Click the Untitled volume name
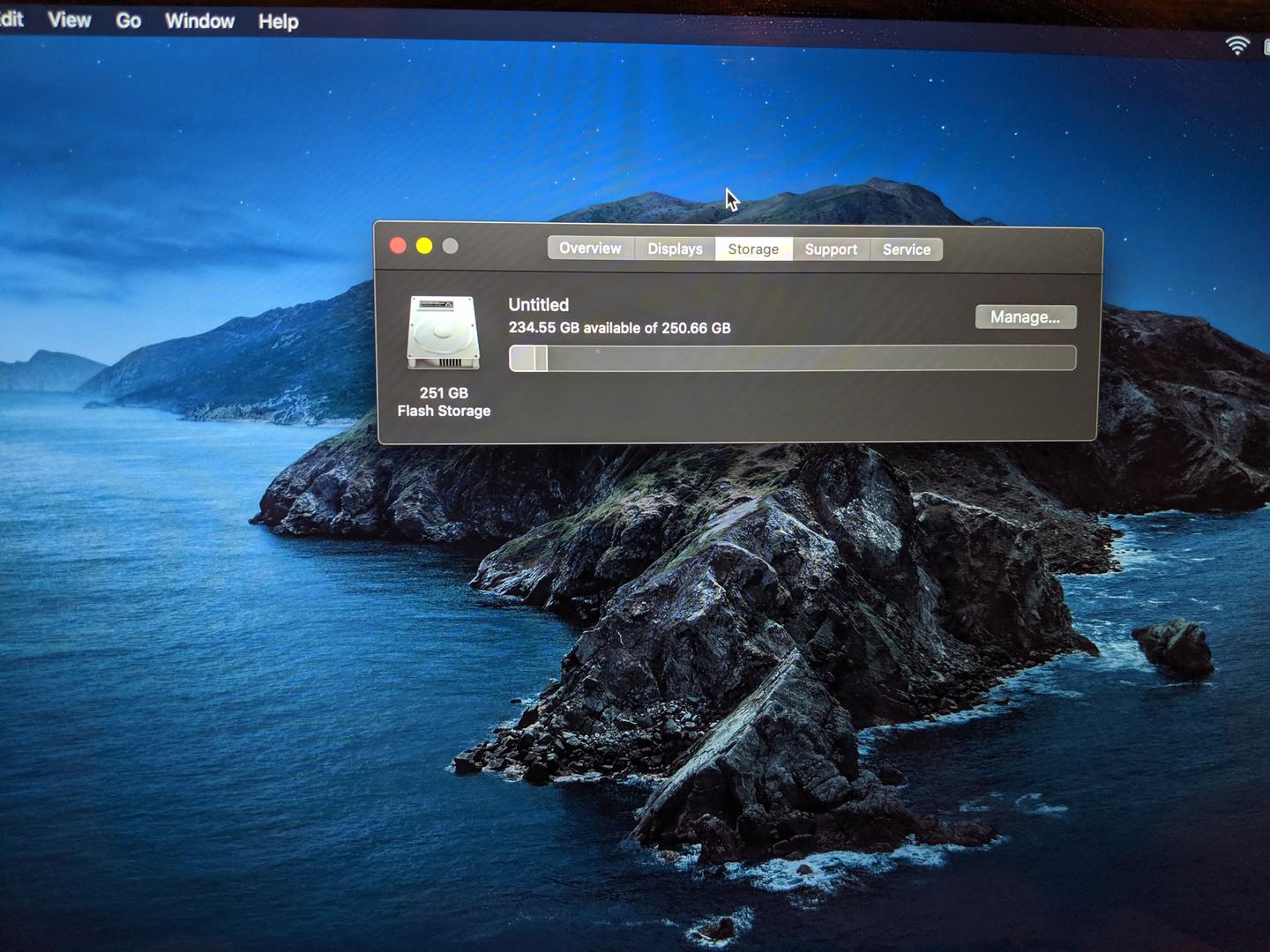 [539, 305]
